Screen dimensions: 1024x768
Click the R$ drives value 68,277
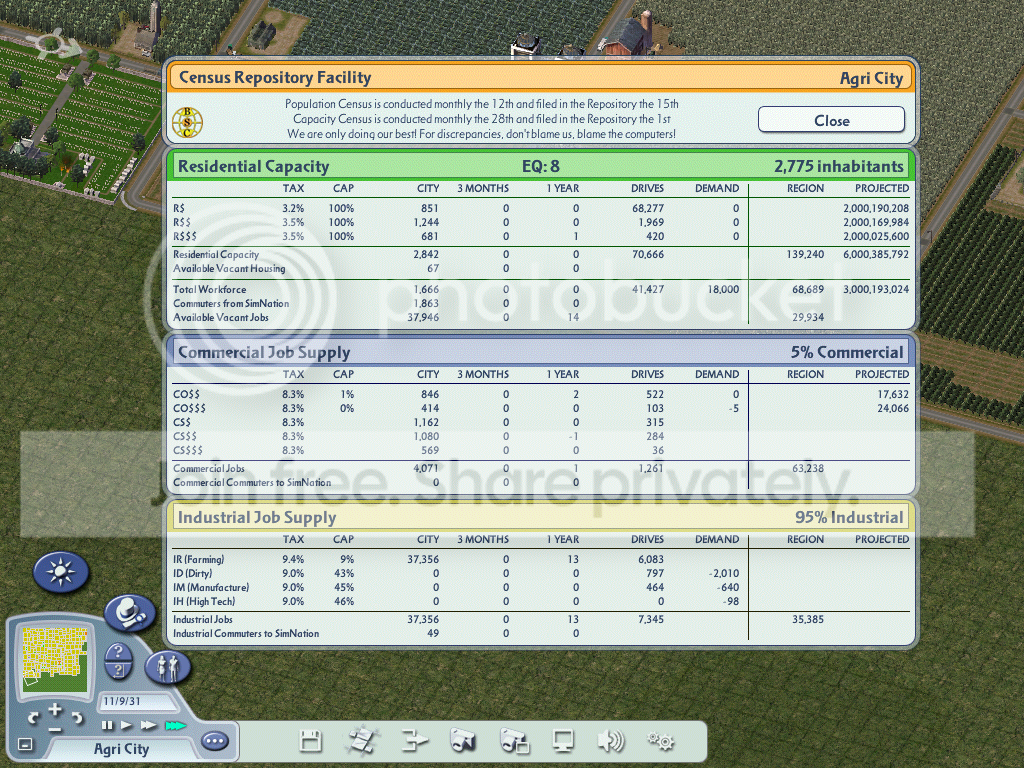(x=648, y=208)
